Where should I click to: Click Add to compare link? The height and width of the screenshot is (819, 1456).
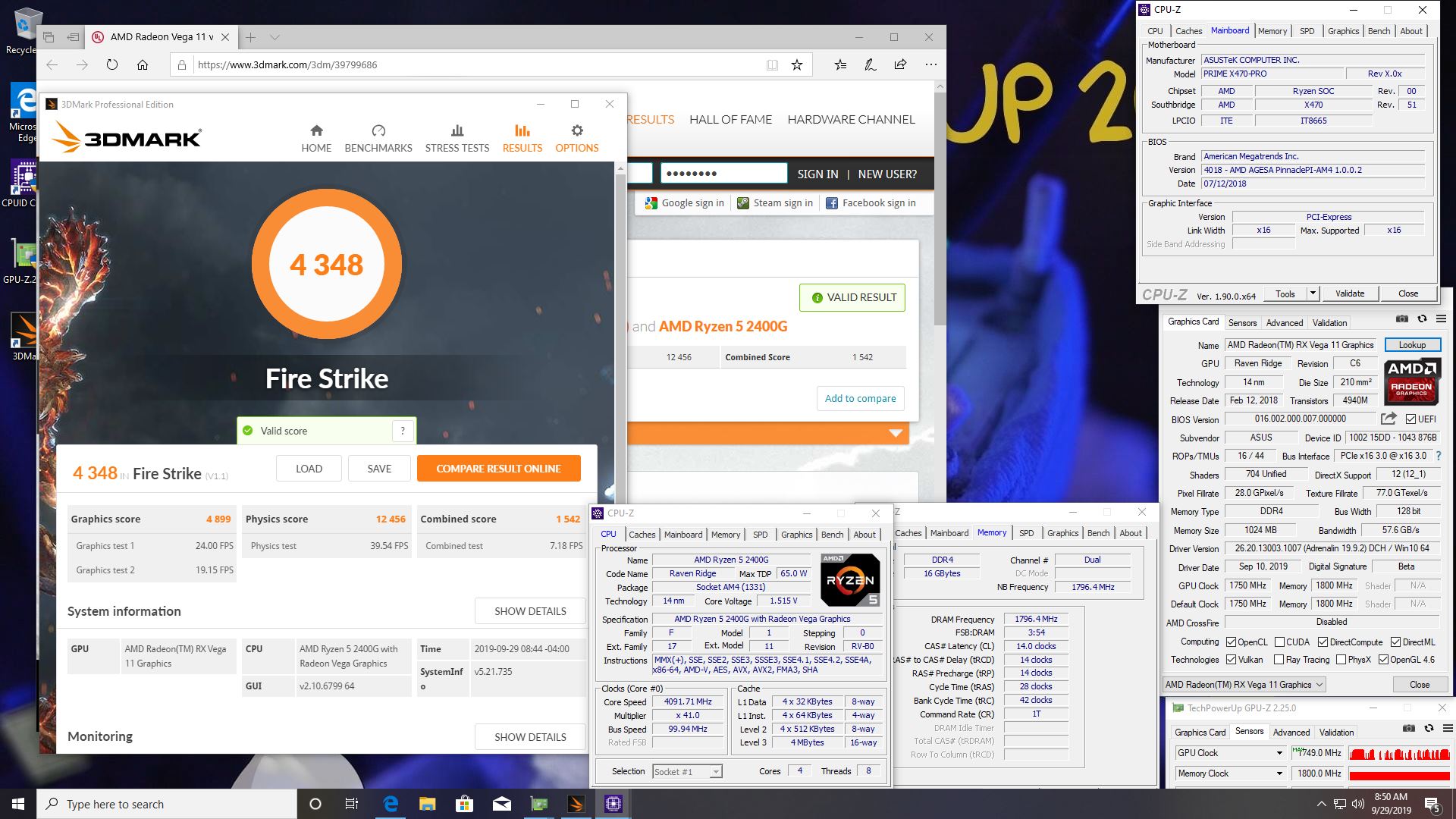click(x=860, y=398)
